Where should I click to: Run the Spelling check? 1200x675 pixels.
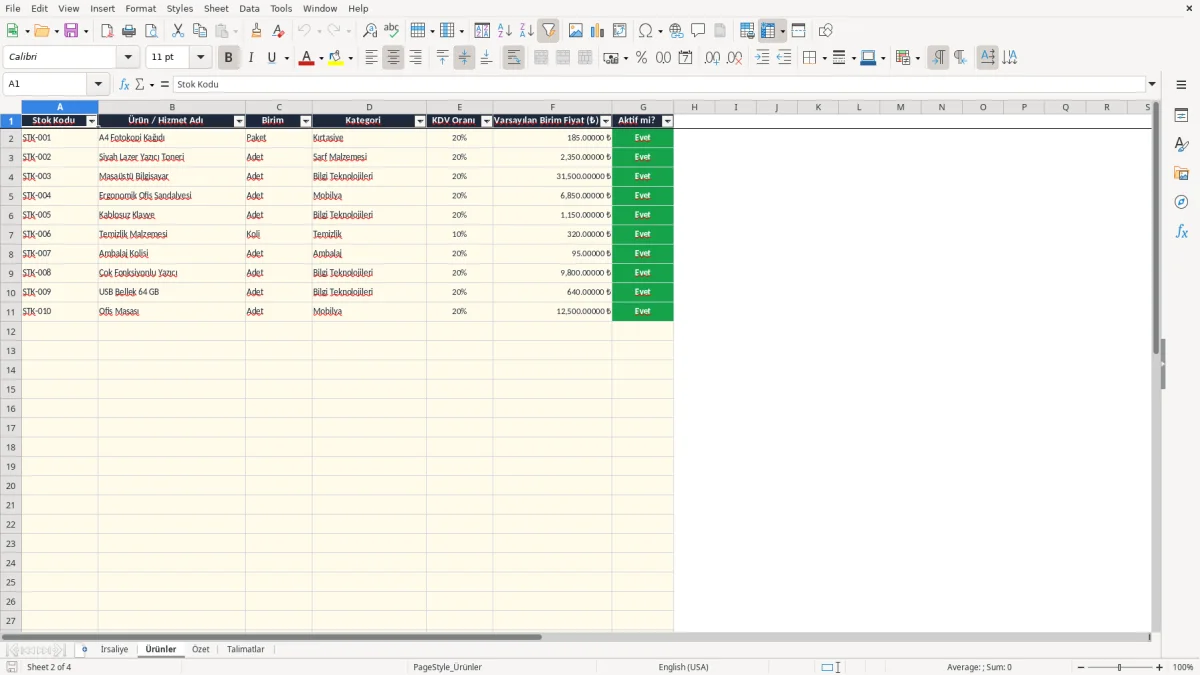[x=391, y=31]
